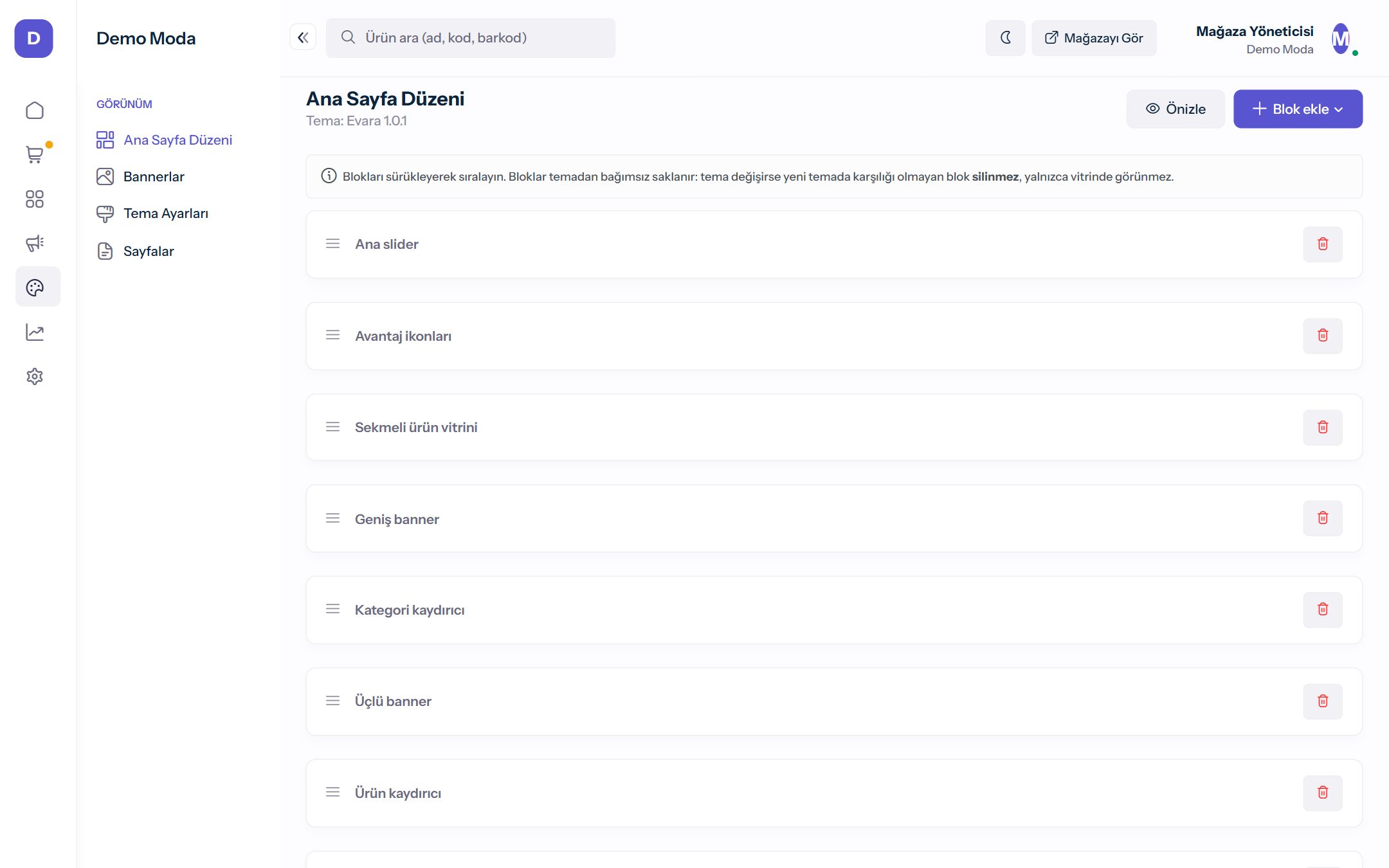
Task: Delete the Geniş banner block
Action: [x=1323, y=518]
